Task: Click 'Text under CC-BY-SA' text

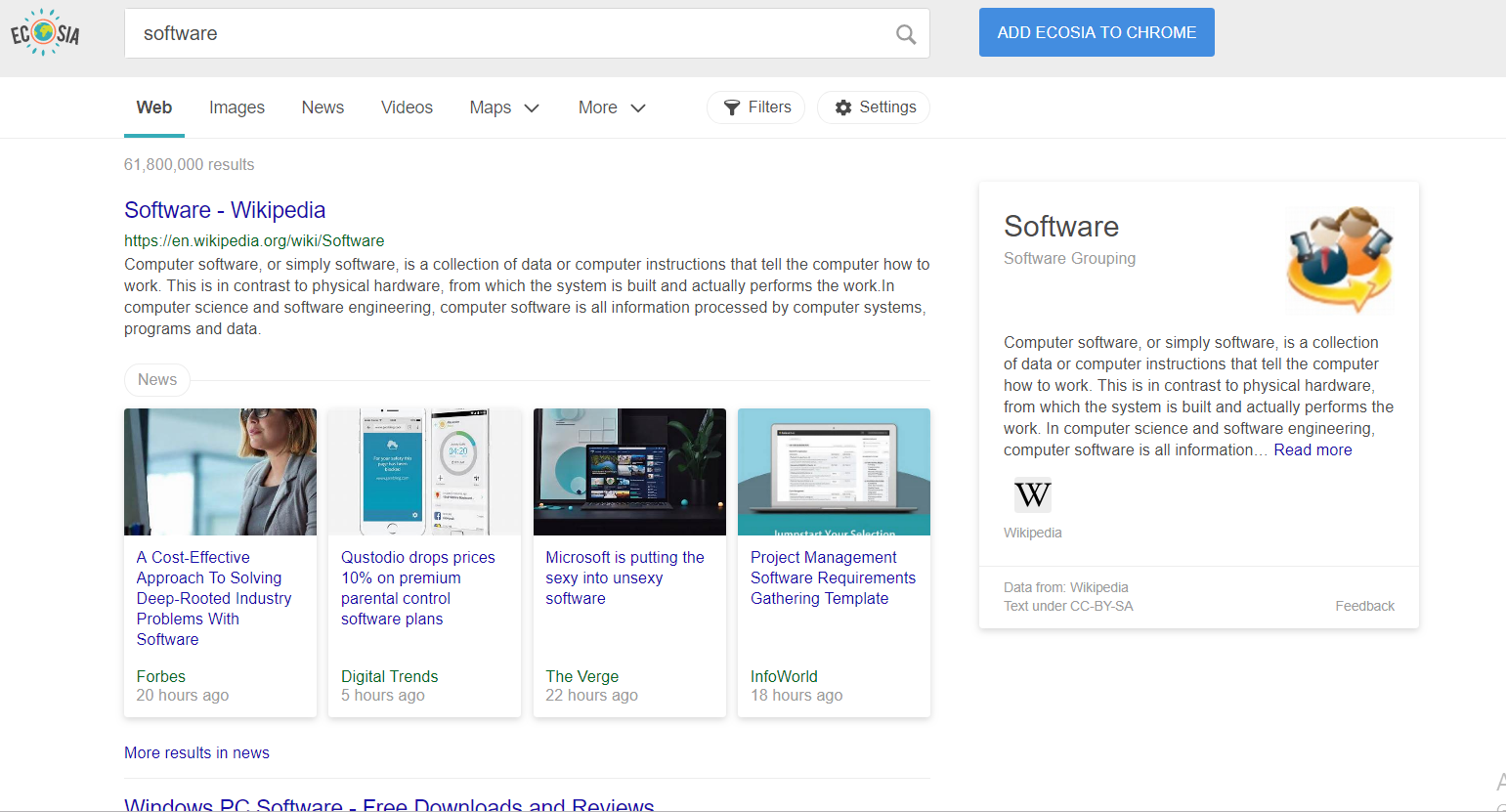Action: [x=1068, y=606]
